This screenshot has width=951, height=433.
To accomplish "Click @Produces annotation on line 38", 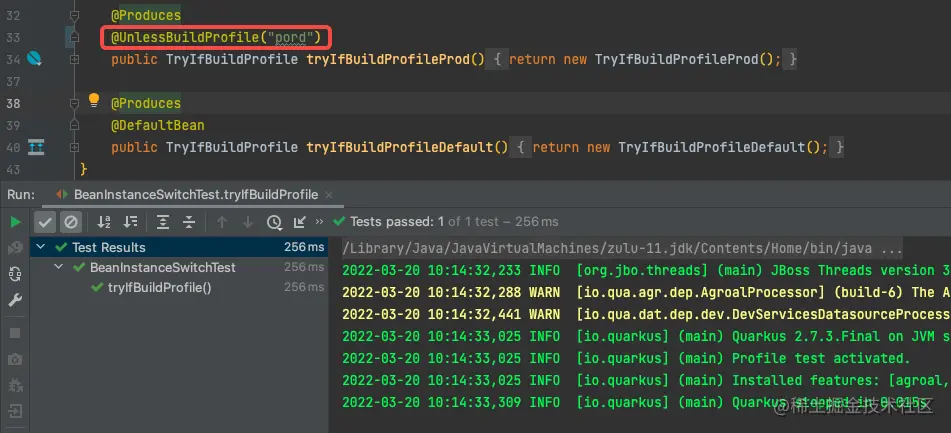I will (146, 104).
